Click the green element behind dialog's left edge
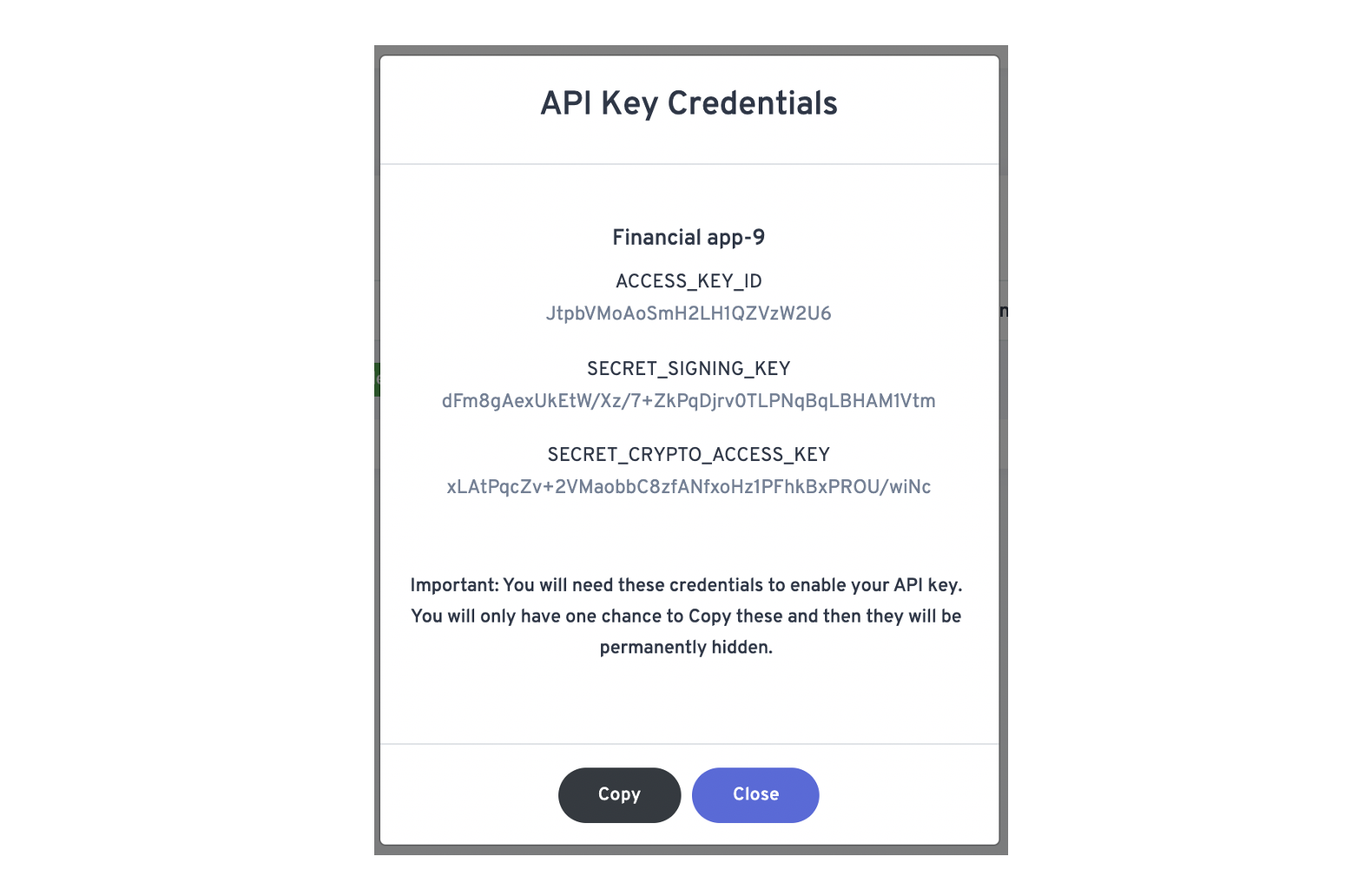1365x896 pixels. click(377, 379)
